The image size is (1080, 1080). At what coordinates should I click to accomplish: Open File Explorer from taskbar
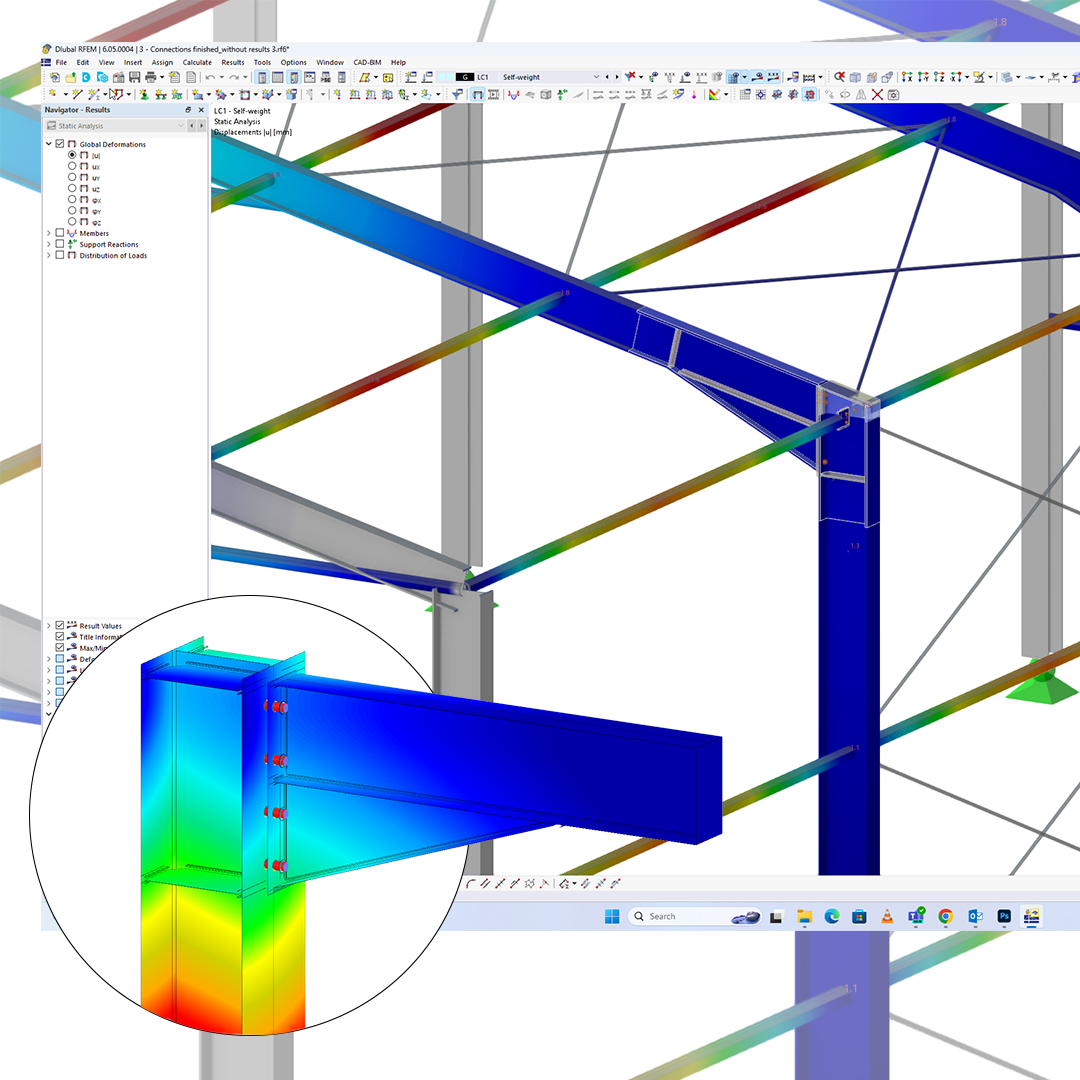point(804,916)
